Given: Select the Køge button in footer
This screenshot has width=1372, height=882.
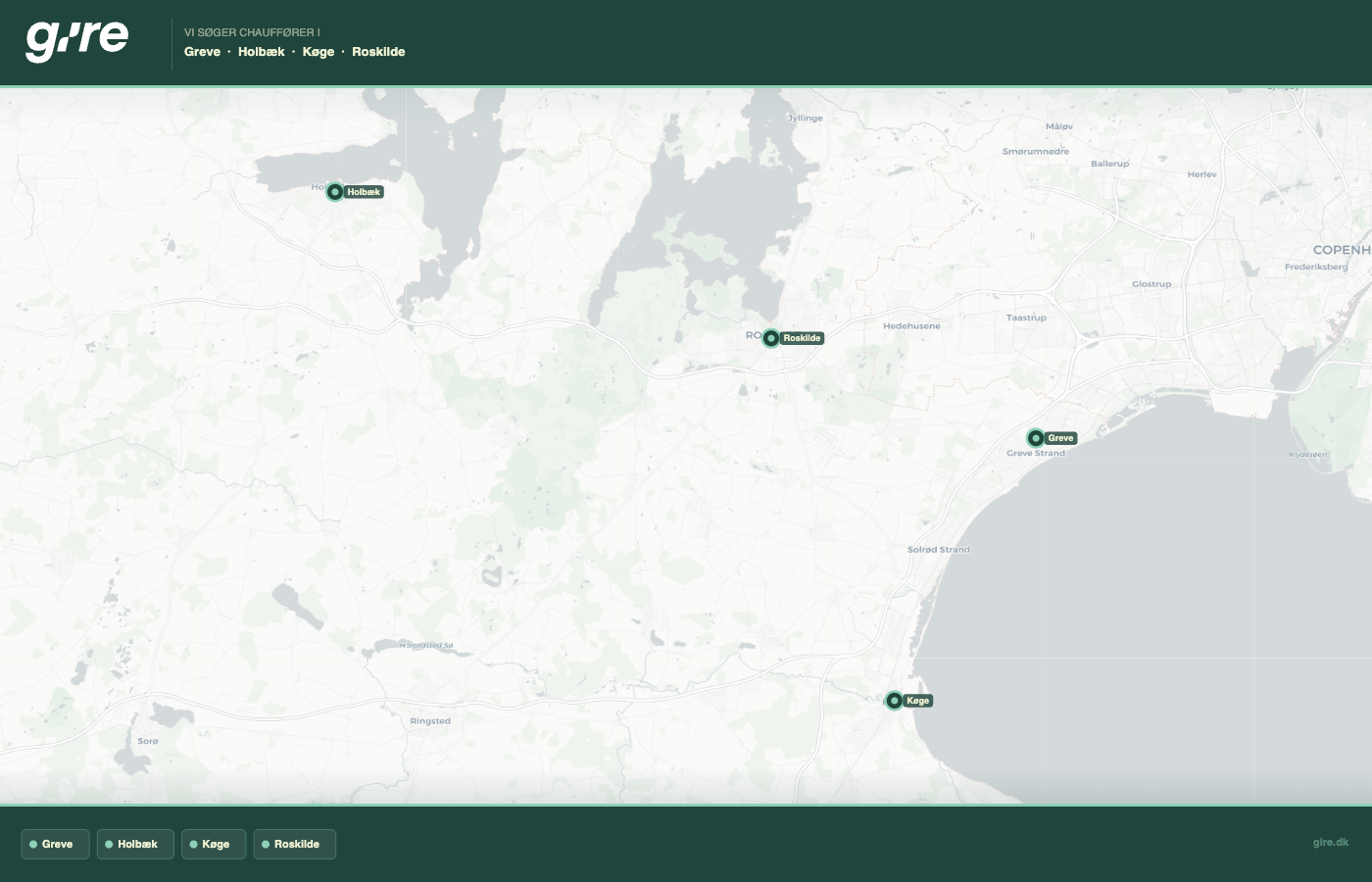Looking at the screenshot, I should [x=214, y=844].
